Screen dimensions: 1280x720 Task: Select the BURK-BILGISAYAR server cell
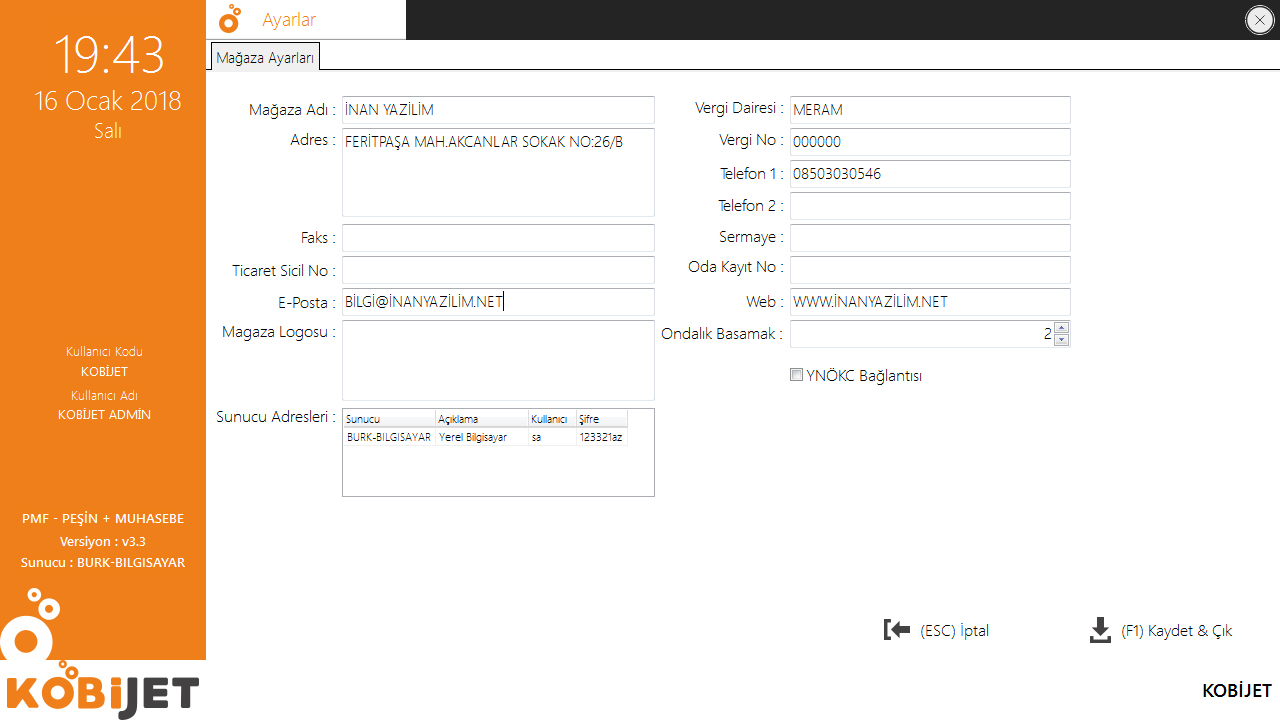click(389, 437)
